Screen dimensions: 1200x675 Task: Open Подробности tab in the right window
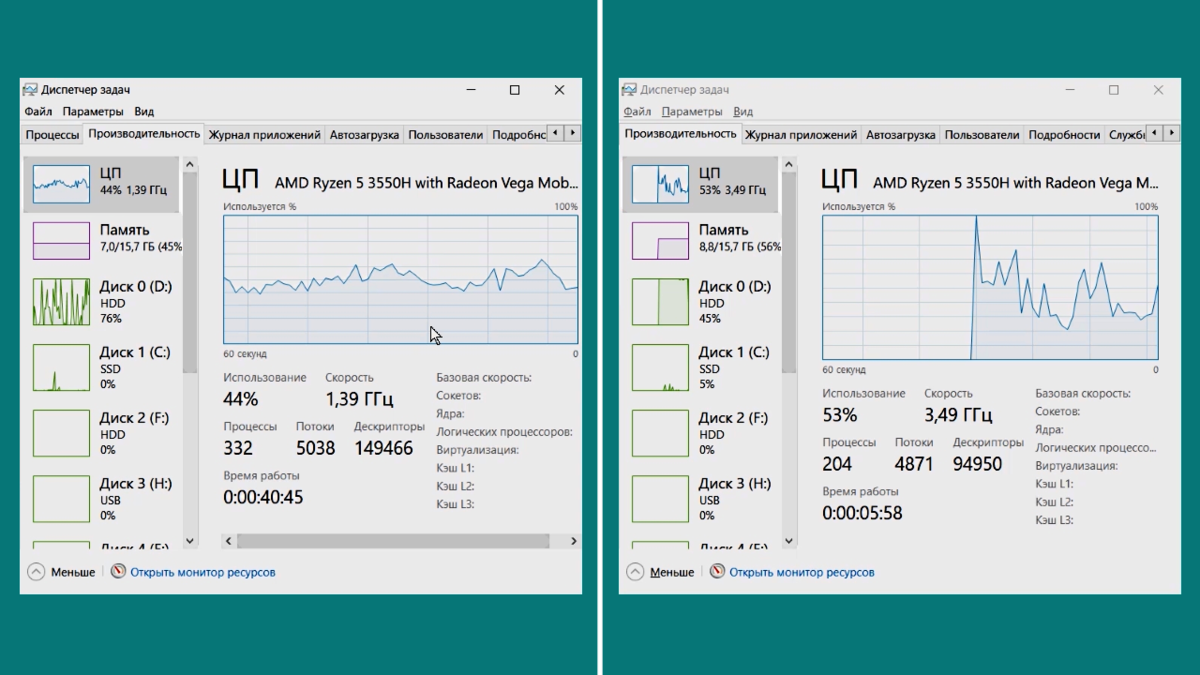(1064, 135)
